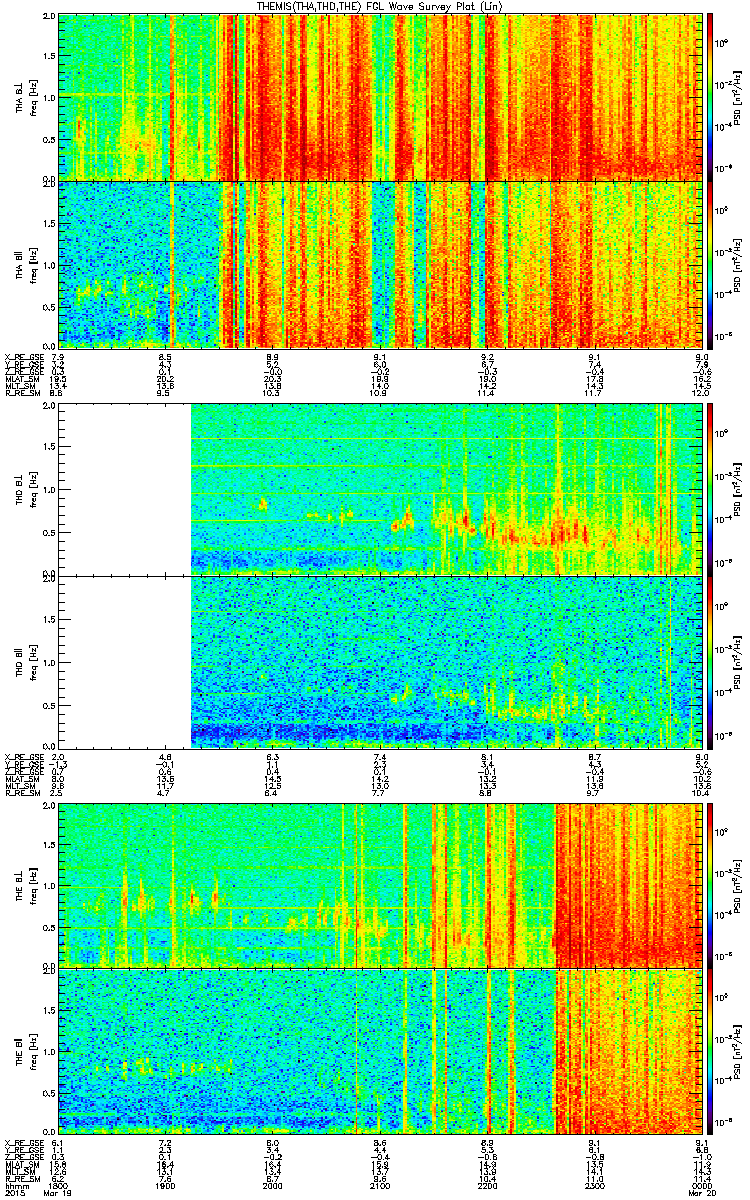The height and width of the screenshot is (1200, 750).
Task: Click the 2015 year label
Action: 14,1194
